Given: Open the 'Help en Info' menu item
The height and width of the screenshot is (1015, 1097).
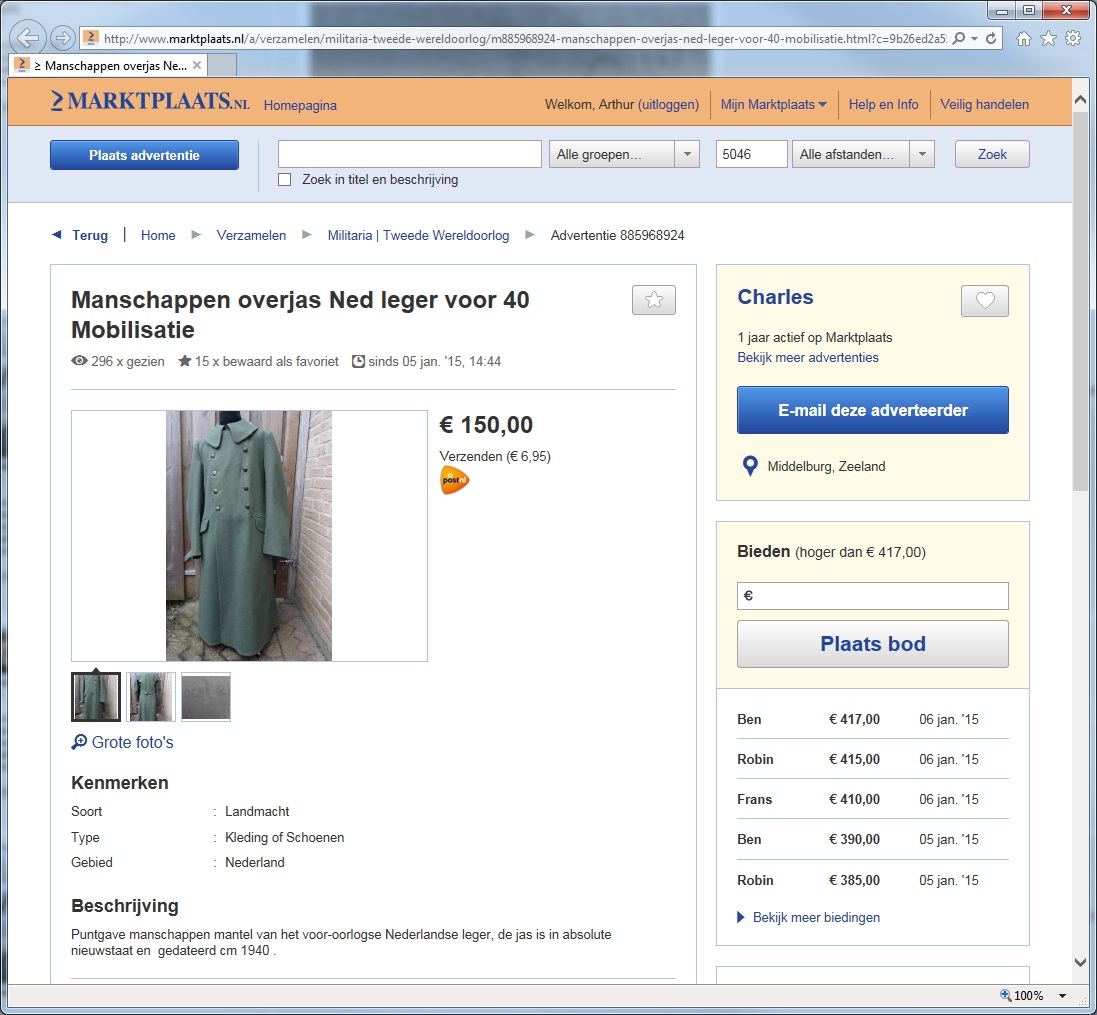Looking at the screenshot, I should [883, 105].
